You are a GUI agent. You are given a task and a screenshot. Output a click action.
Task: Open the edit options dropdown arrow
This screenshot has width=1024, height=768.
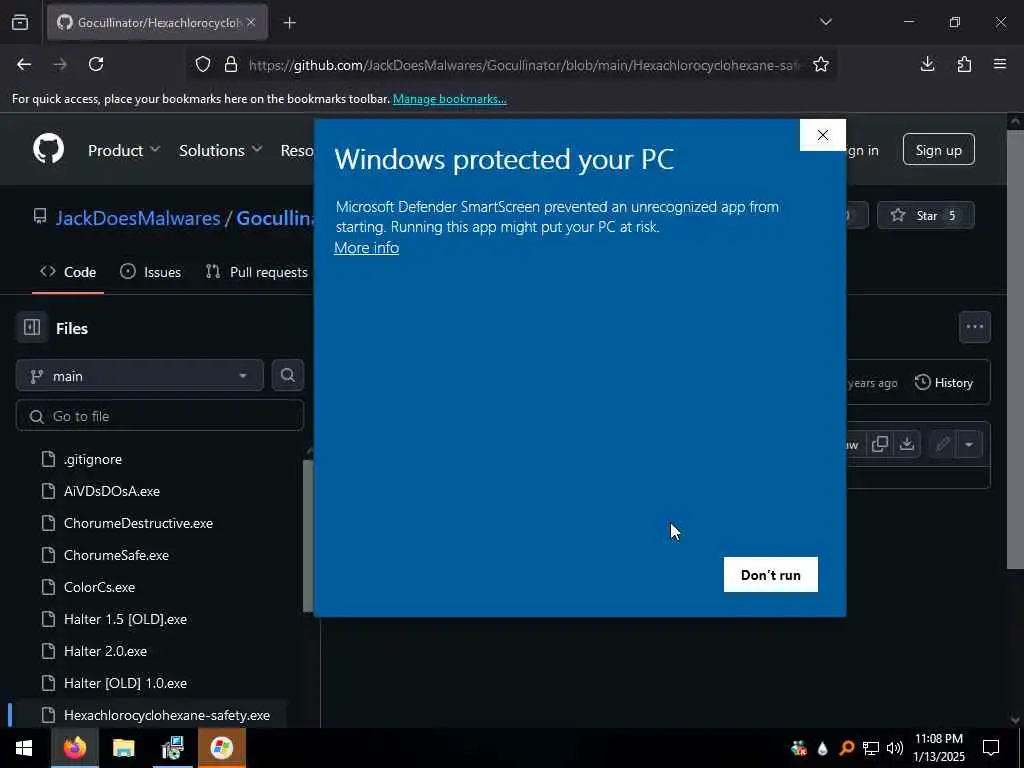click(x=969, y=445)
